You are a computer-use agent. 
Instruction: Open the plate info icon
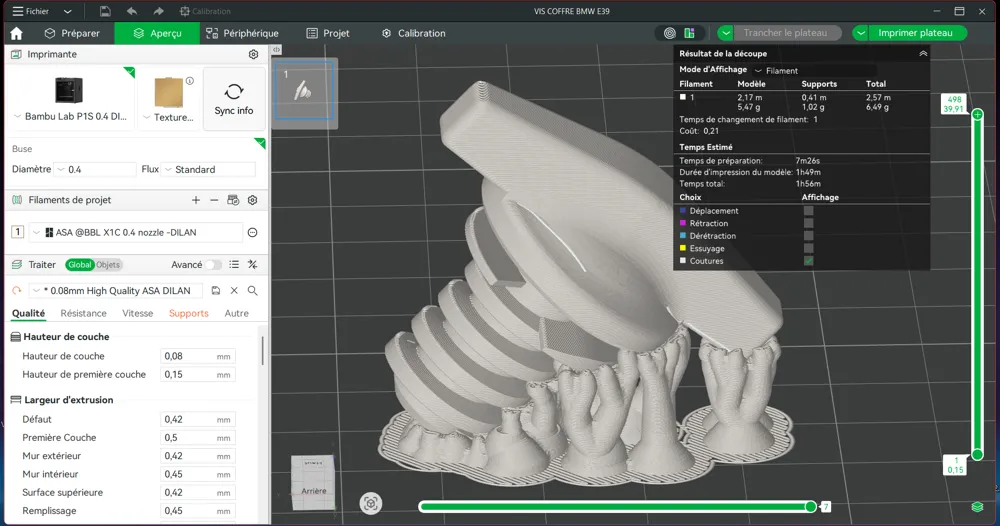tap(189, 81)
